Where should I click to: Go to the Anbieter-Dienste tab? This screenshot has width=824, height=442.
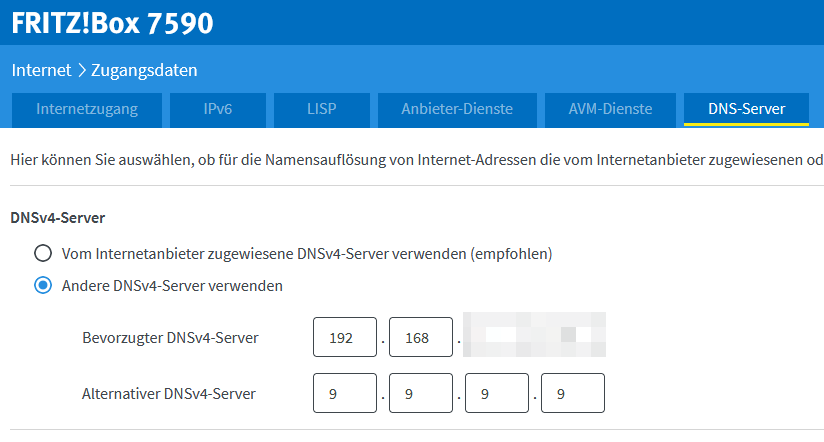coord(457,110)
